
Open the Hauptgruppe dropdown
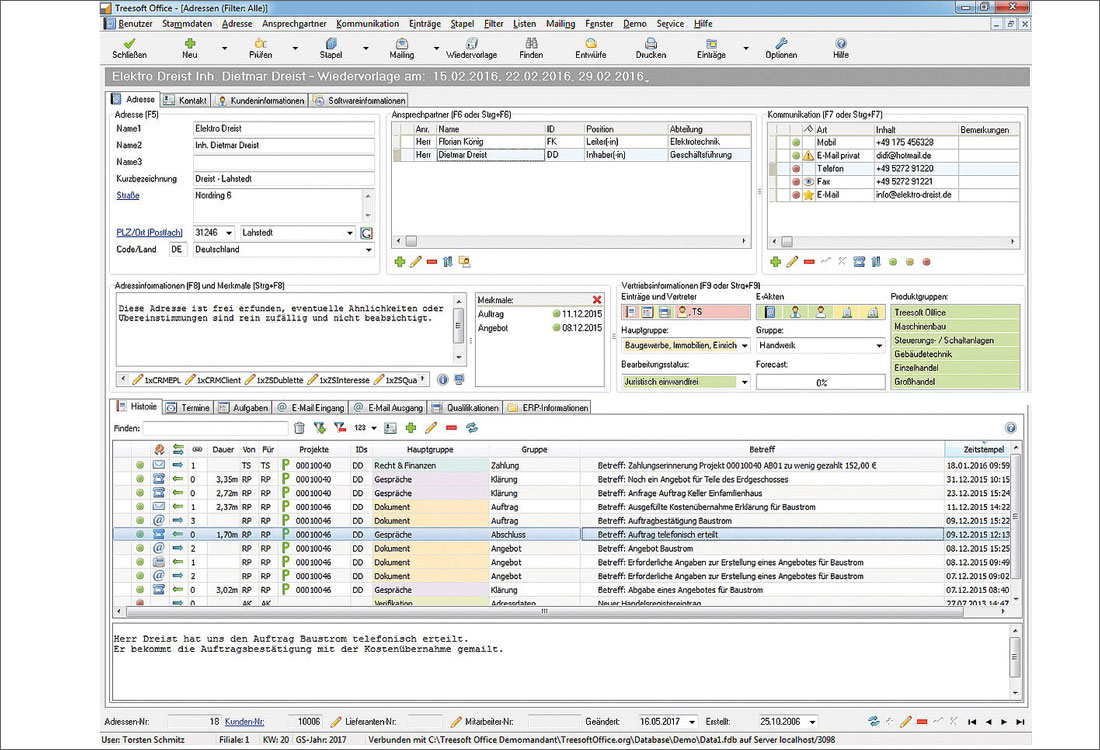[744, 346]
